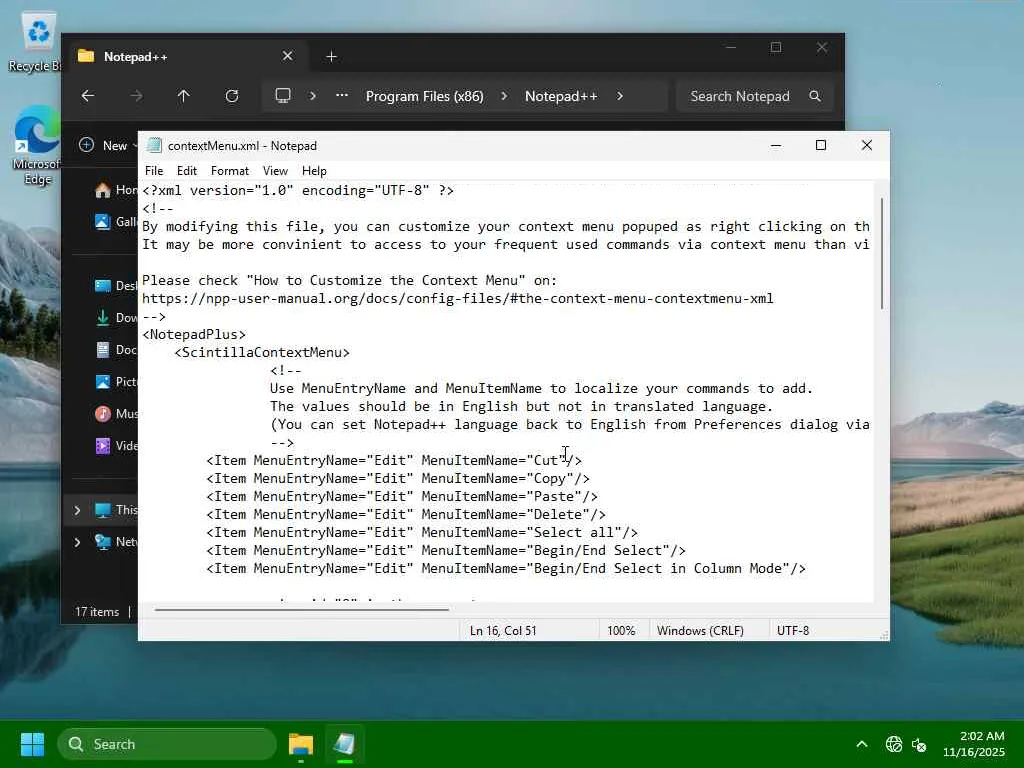Viewport: 1024px width, 768px height.
Task: Go back in File Explorer
Action: [88, 96]
